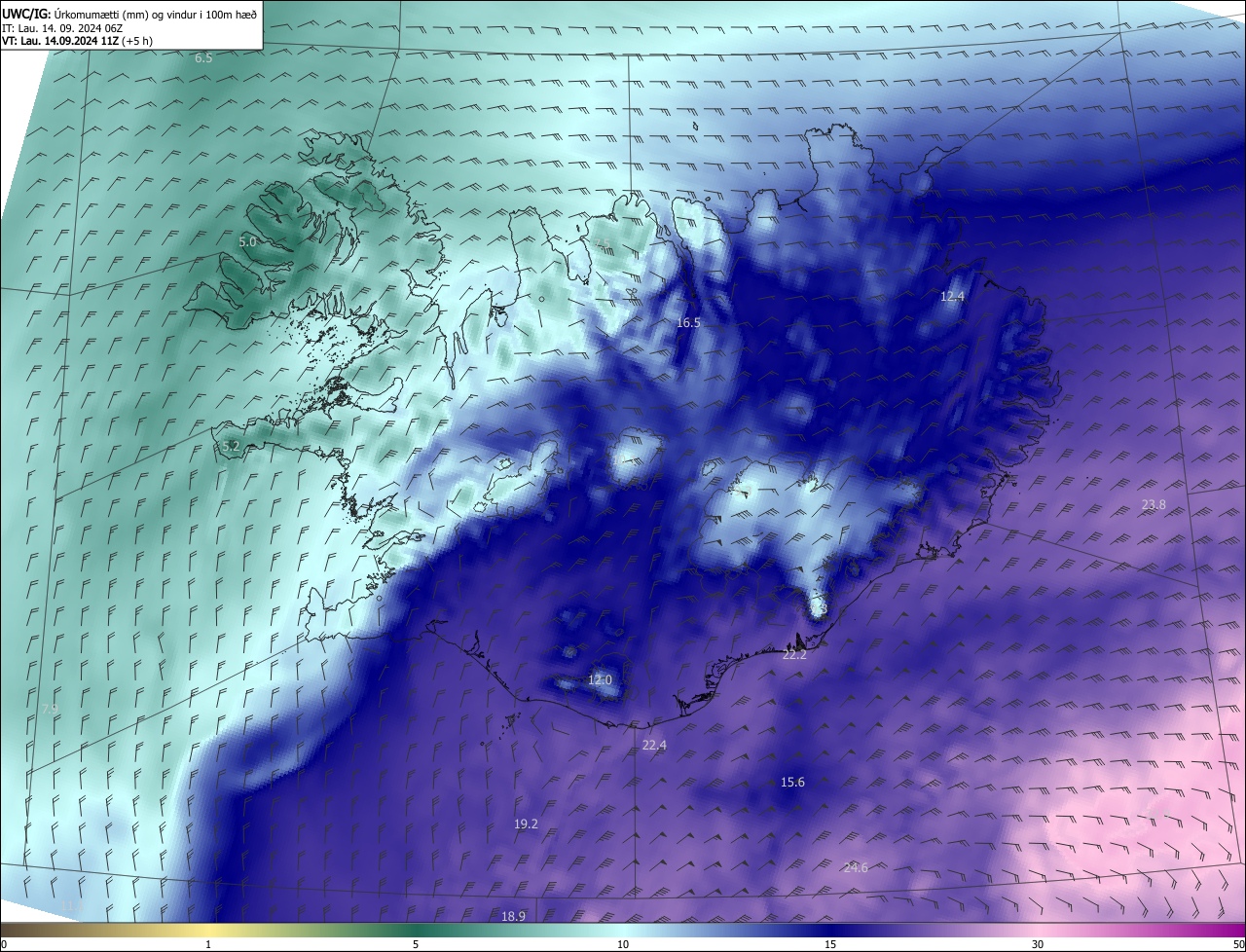Click the 0 tick on the color scale

pos(4,944)
